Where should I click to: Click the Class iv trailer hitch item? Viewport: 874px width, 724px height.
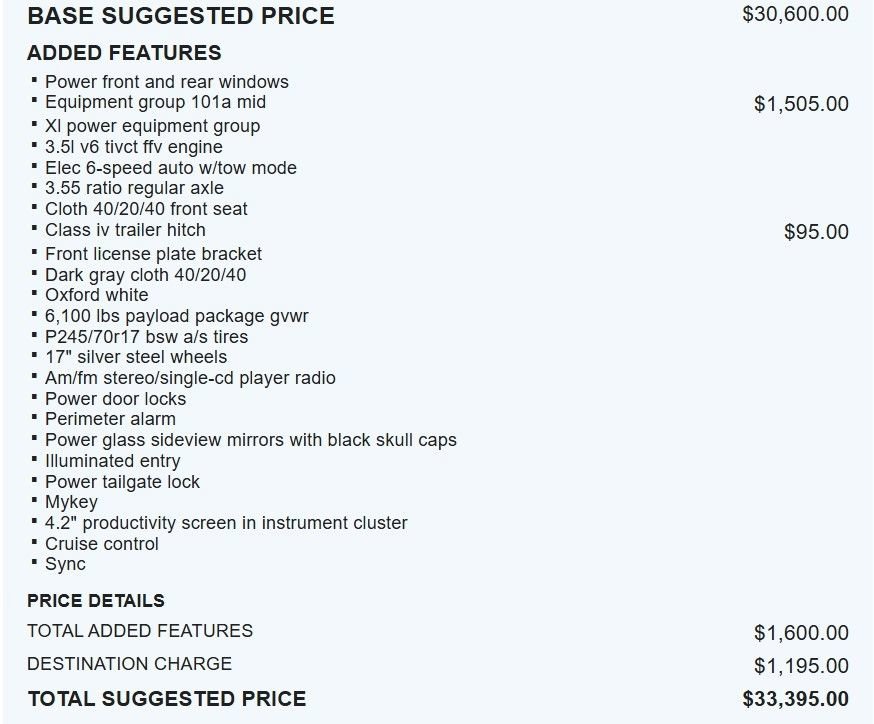[125, 230]
